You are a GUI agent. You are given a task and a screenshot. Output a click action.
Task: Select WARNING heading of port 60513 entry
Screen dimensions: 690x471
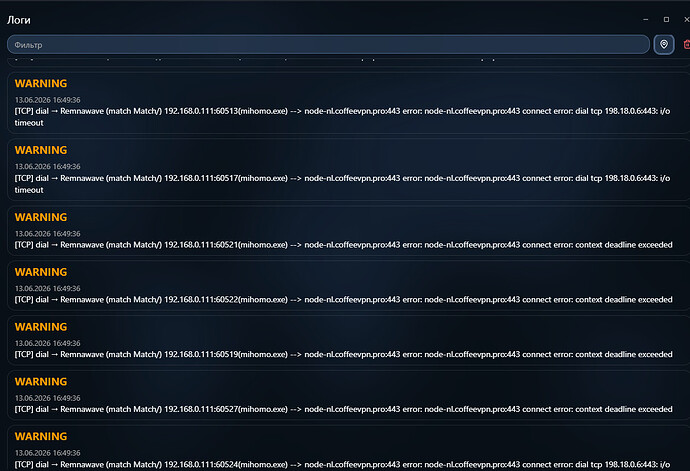(41, 83)
